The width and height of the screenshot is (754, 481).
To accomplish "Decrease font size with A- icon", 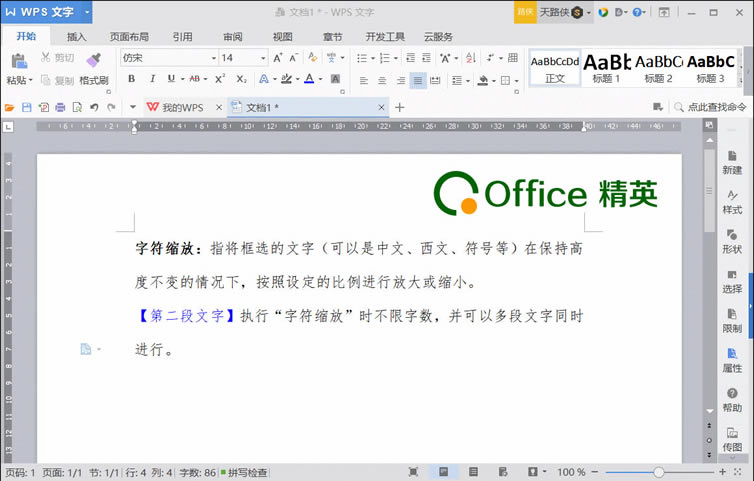I will click(294, 58).
